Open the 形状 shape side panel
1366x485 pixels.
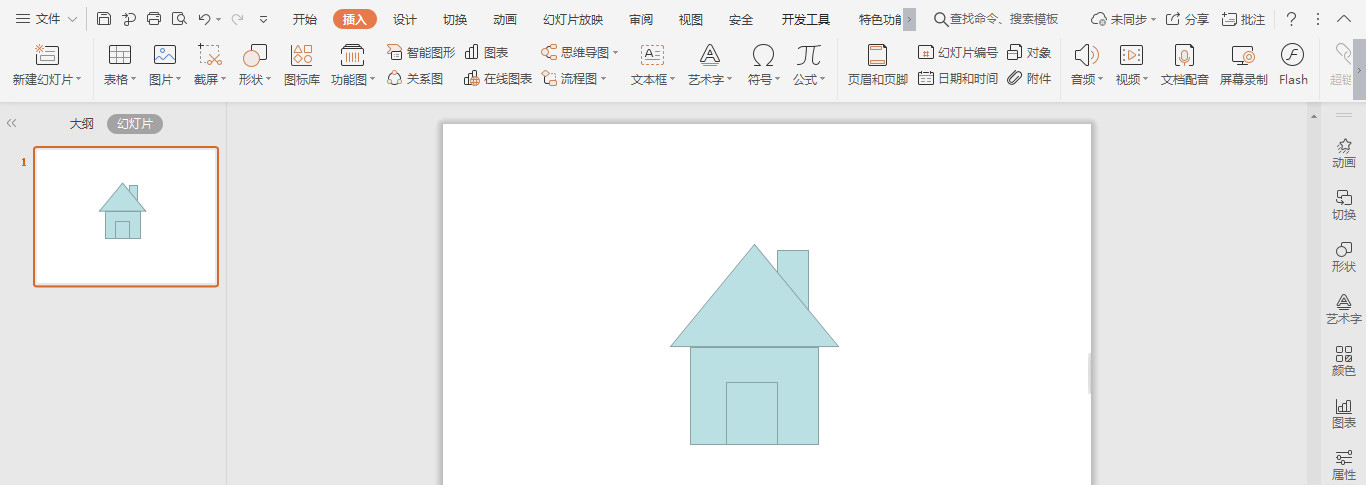coord(1344,257)
